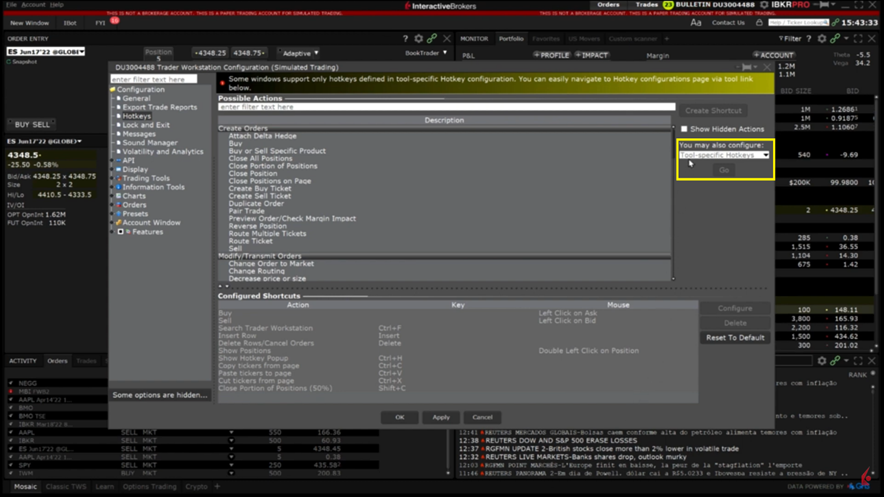884x497 pixels.
Task: Click the red FYI notification badge
Action: pyautogui.click(x=114, y=20)
